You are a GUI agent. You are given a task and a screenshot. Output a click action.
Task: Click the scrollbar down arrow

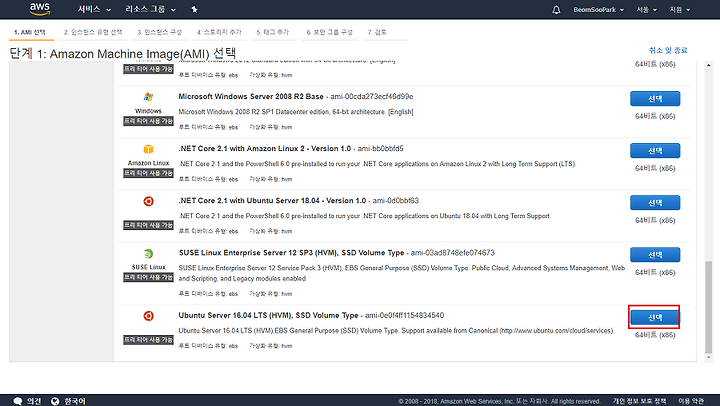[709, 357]
